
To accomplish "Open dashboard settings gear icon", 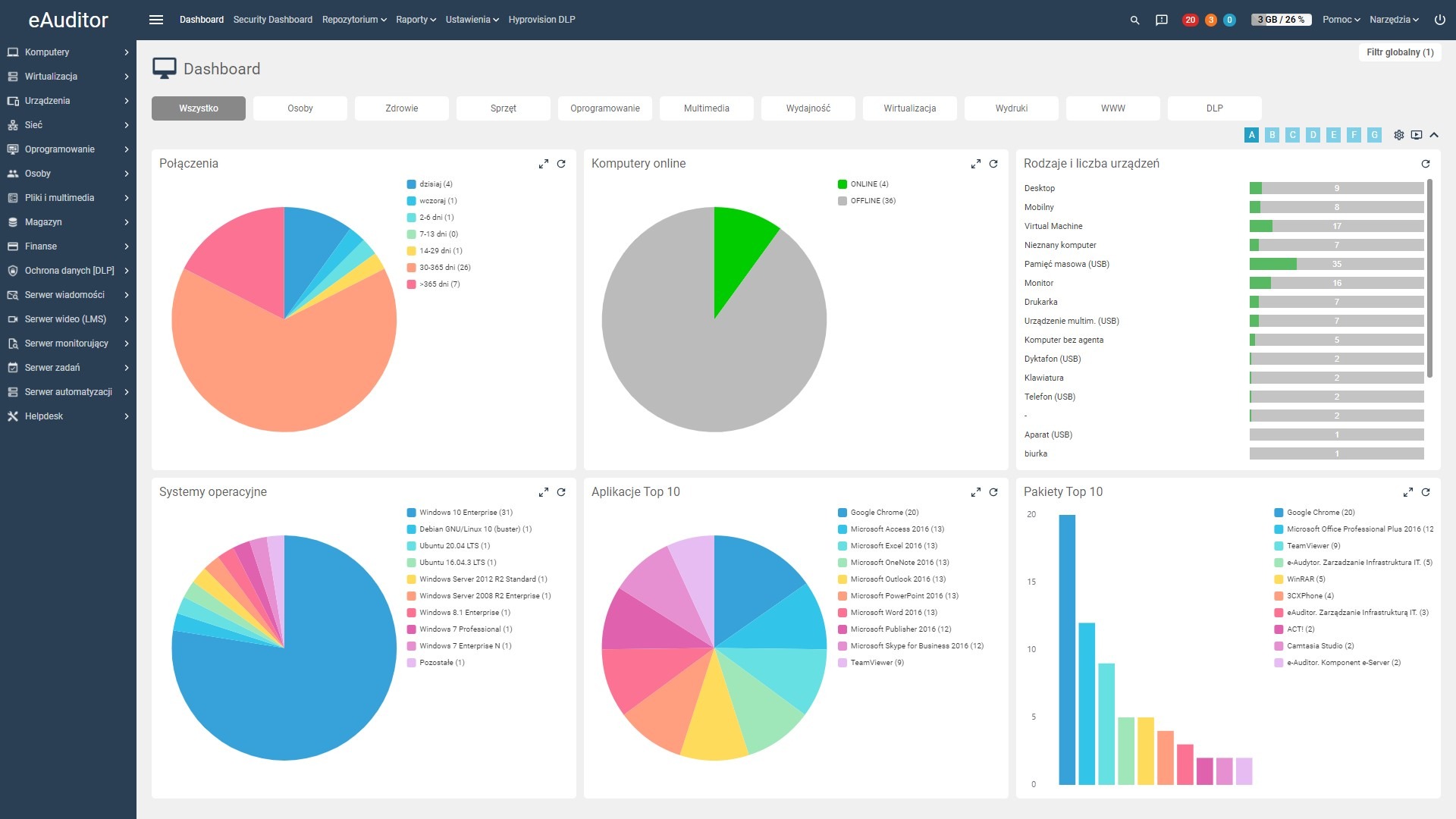I will click(x=1398, y=135).
